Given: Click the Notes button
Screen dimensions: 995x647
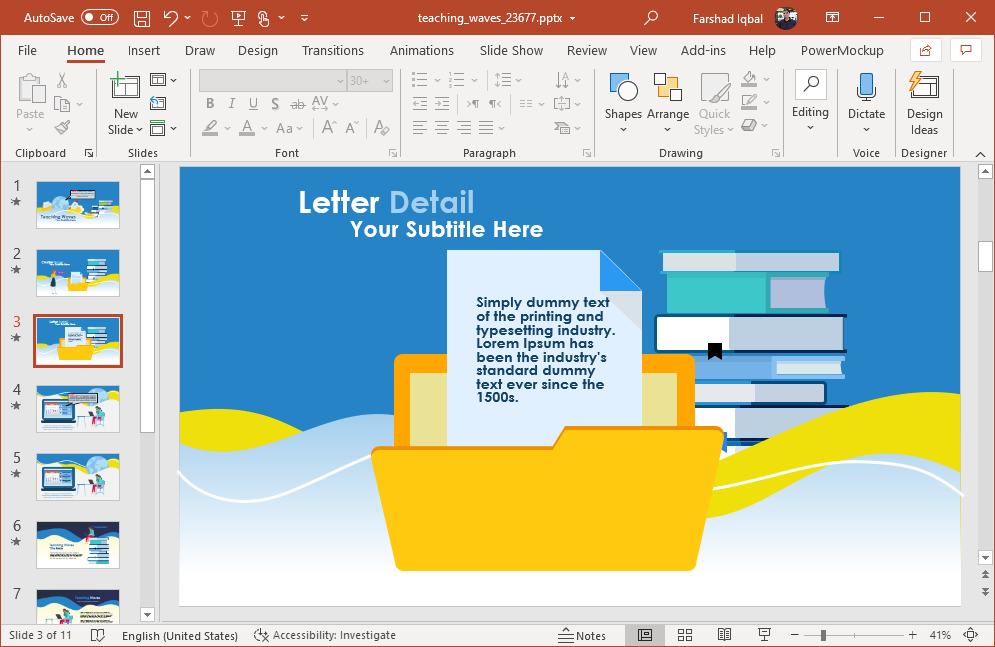Looking at the screenshot, I should [x=581, y=635].
